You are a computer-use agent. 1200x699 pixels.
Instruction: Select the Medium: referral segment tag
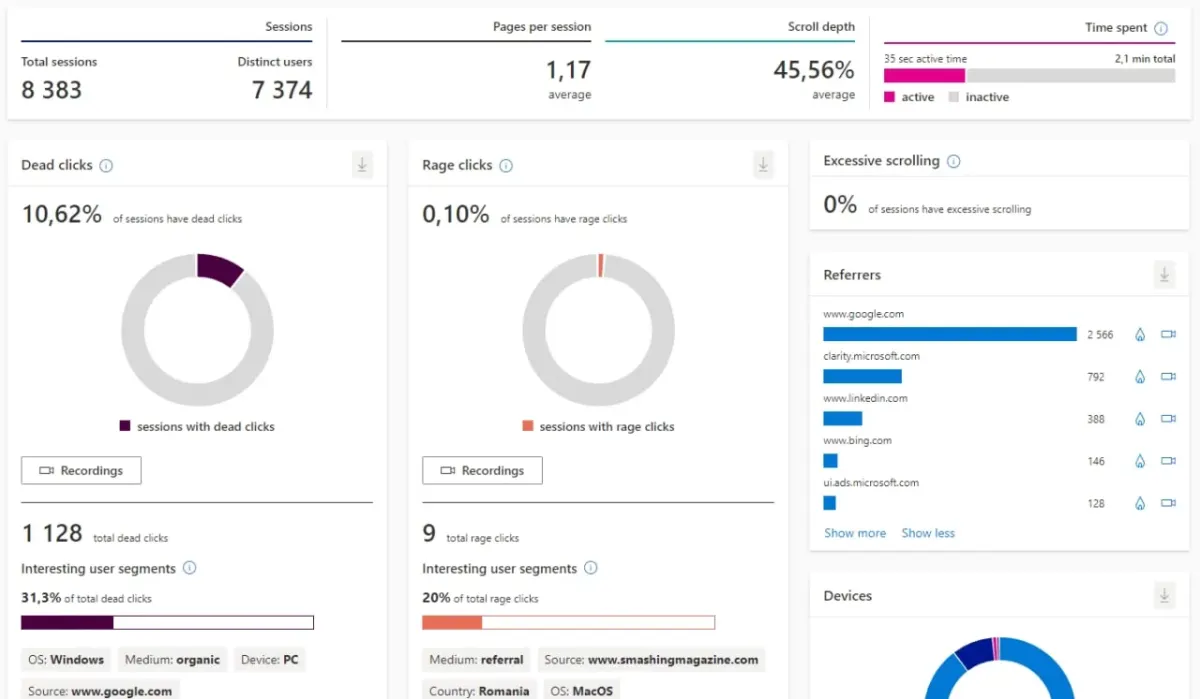tap(477, 660)
